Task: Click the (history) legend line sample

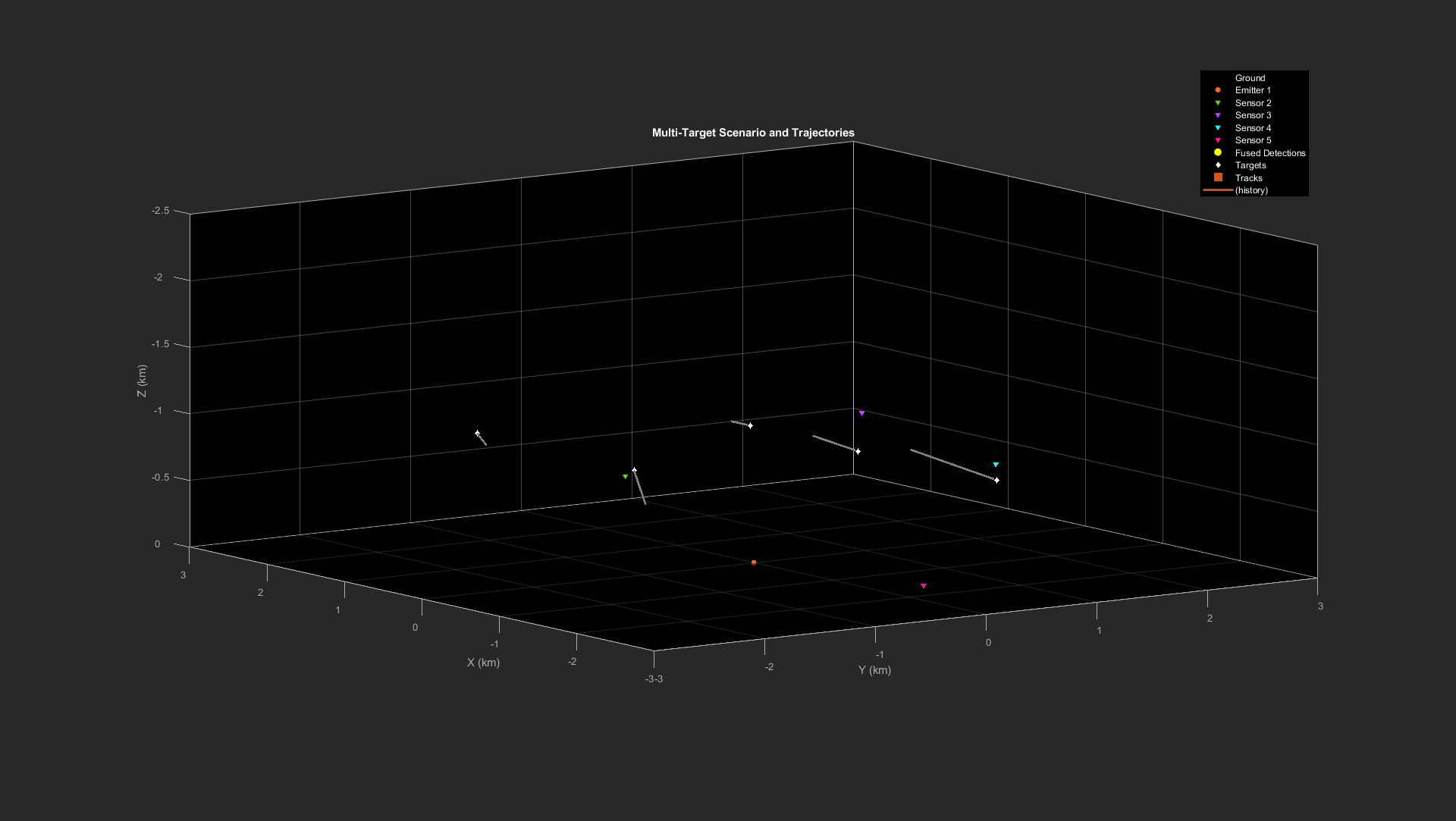Action: 1218,190
